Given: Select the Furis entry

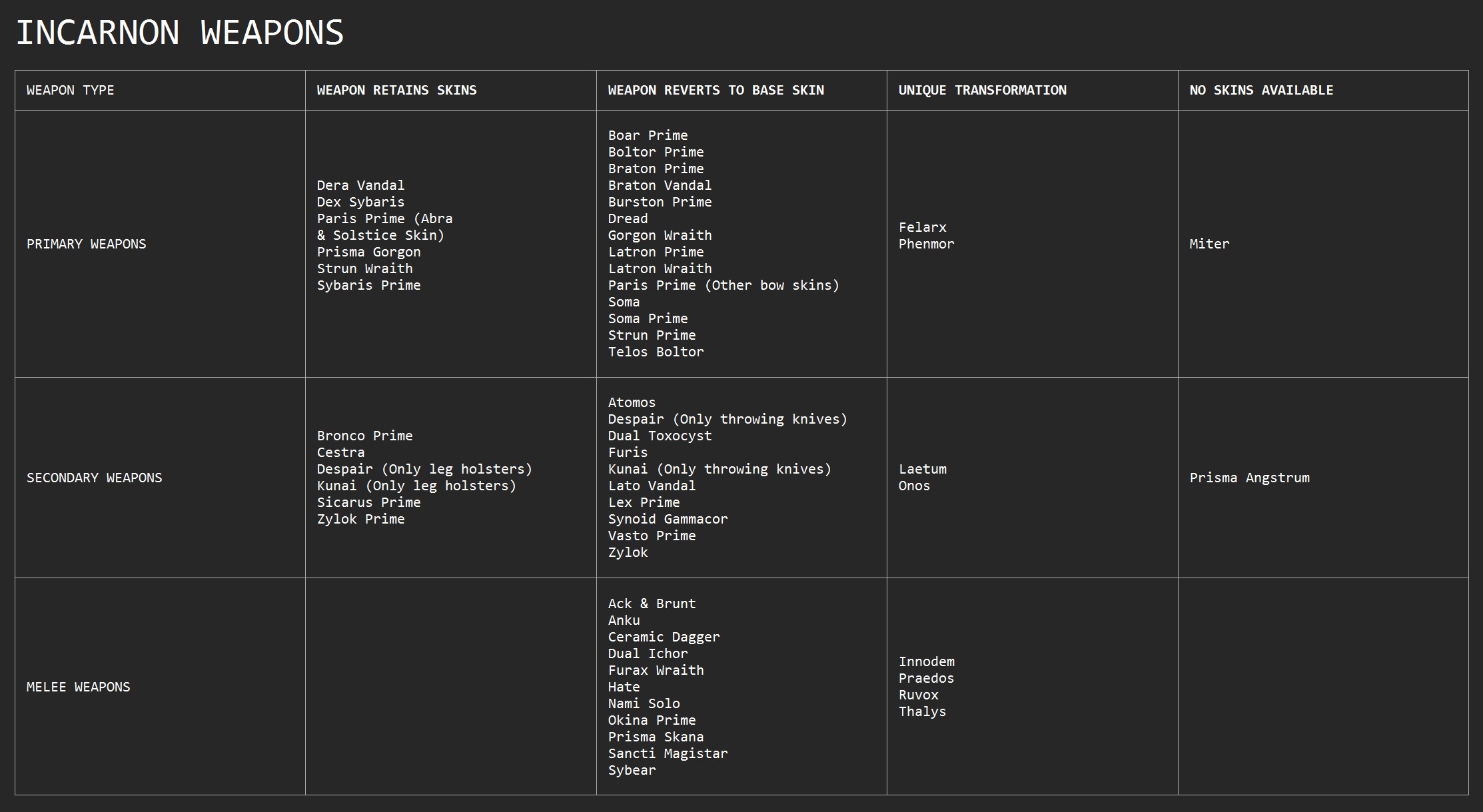Looking at the screenshot, I should (628, 452).
